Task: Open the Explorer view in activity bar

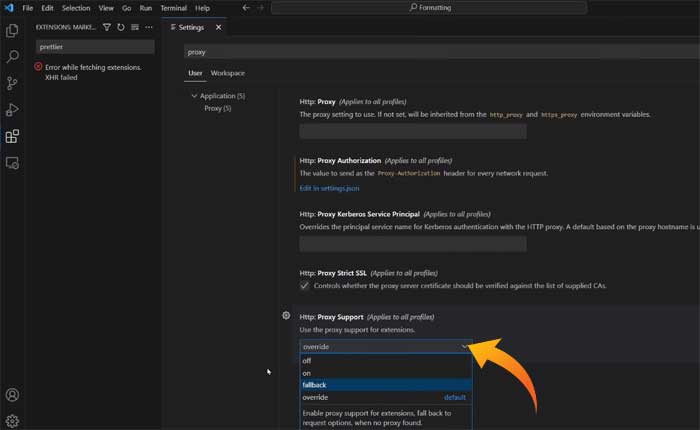Action: [x=12, y=31]
